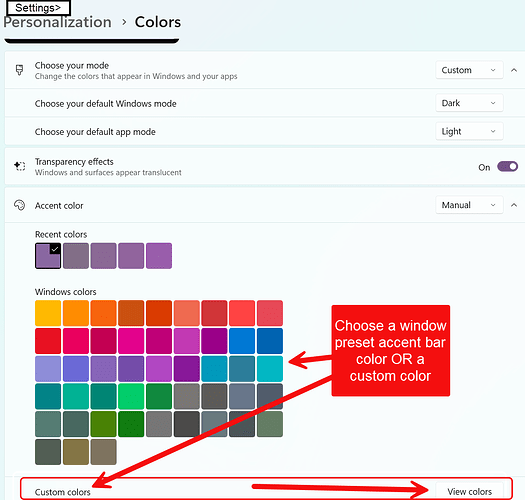Click the Choose your default app mode label

pyautogui.click(x=95, y=132)
